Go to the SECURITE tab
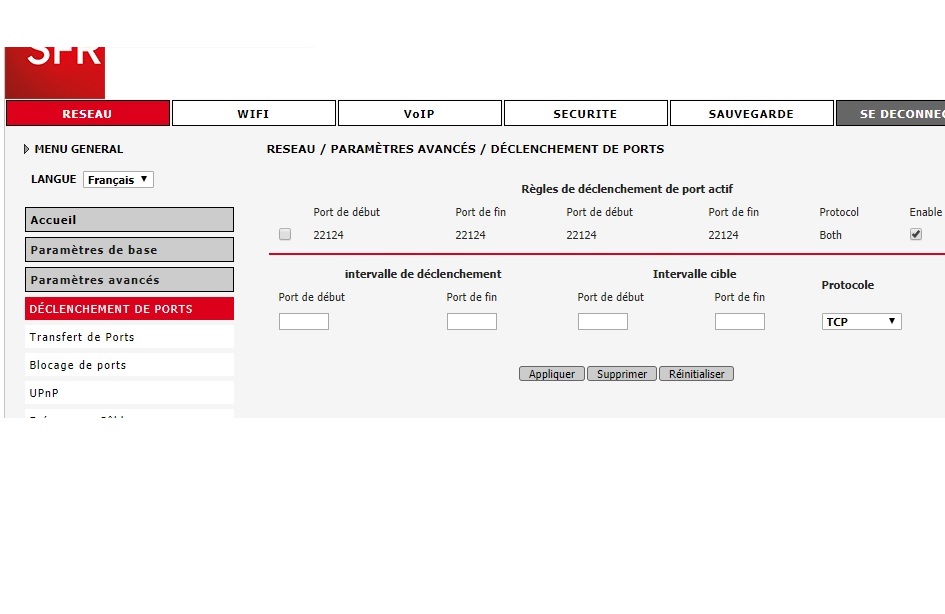Image resolution: width=945 pixels, height=614 pixels. 585,114
